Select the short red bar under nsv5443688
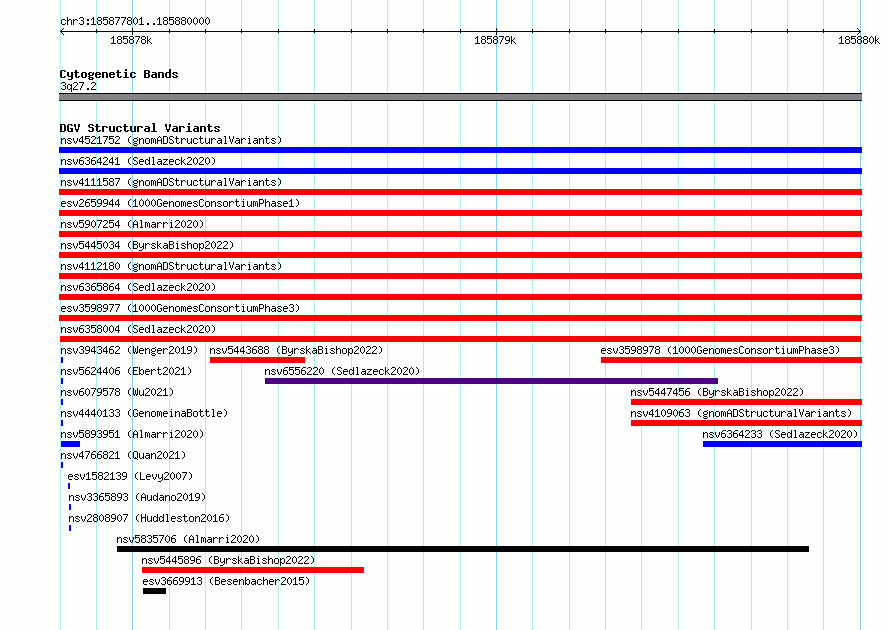 [x=257, y=360]
